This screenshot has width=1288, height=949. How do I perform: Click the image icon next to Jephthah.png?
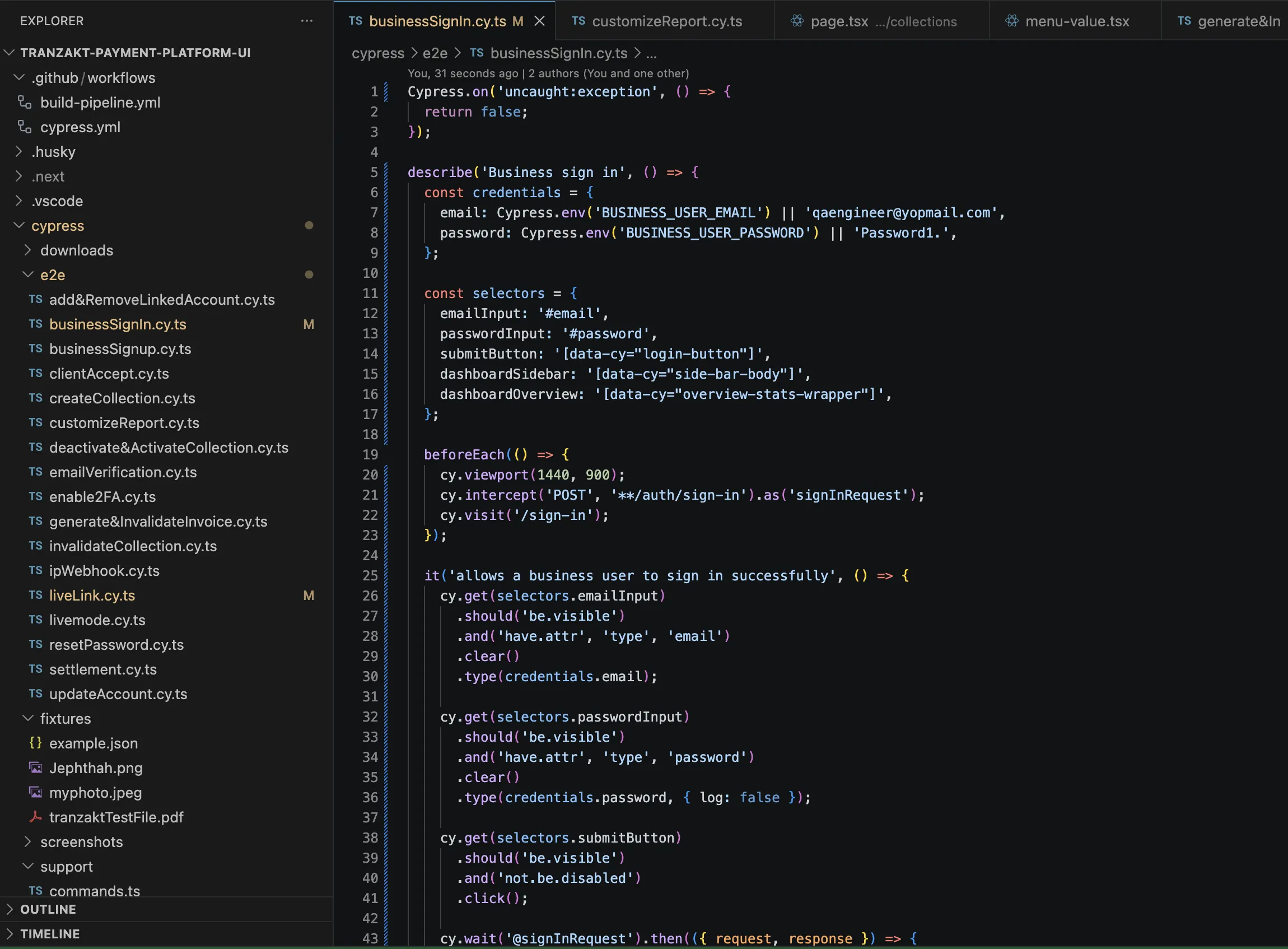click(x=36, y=767)
